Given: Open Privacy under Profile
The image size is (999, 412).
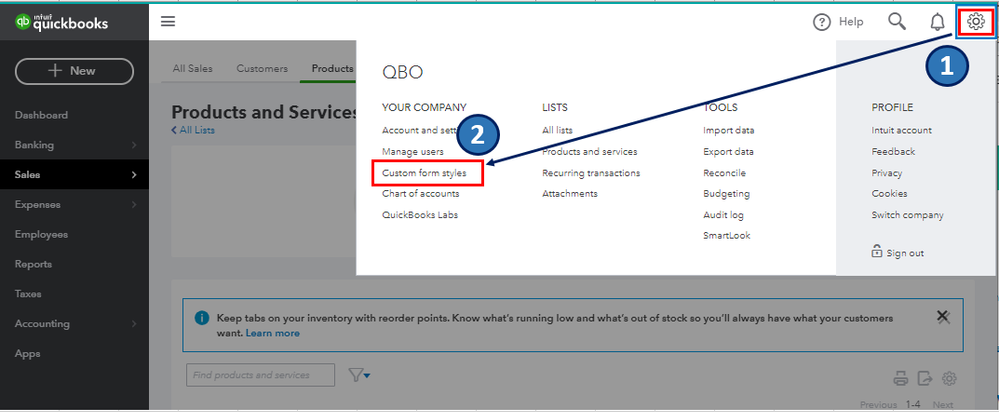Looking at the screenshot, I should [x=887, y=173].
